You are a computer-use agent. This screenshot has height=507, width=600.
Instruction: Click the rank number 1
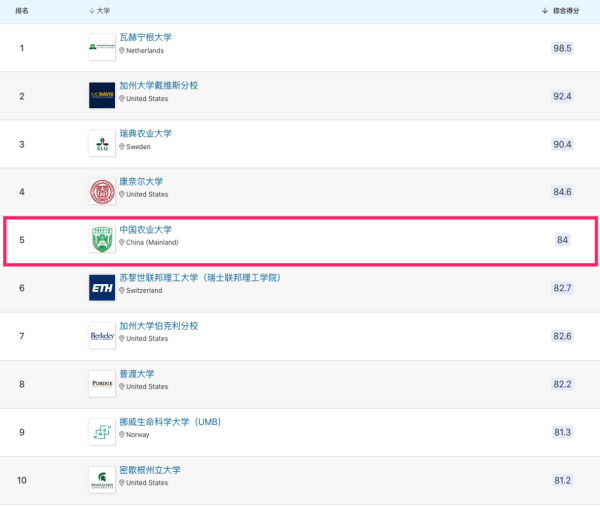pos(22,48)
